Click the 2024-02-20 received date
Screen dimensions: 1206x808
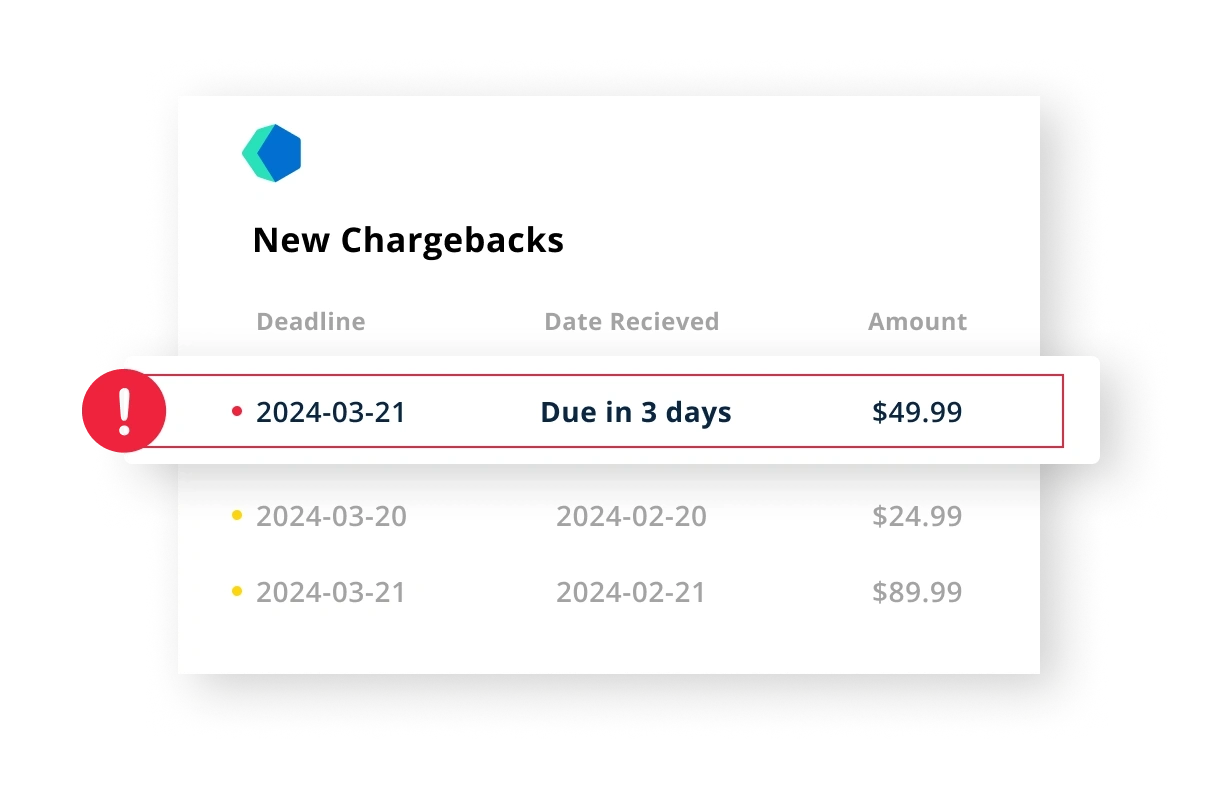pos(631,517)
